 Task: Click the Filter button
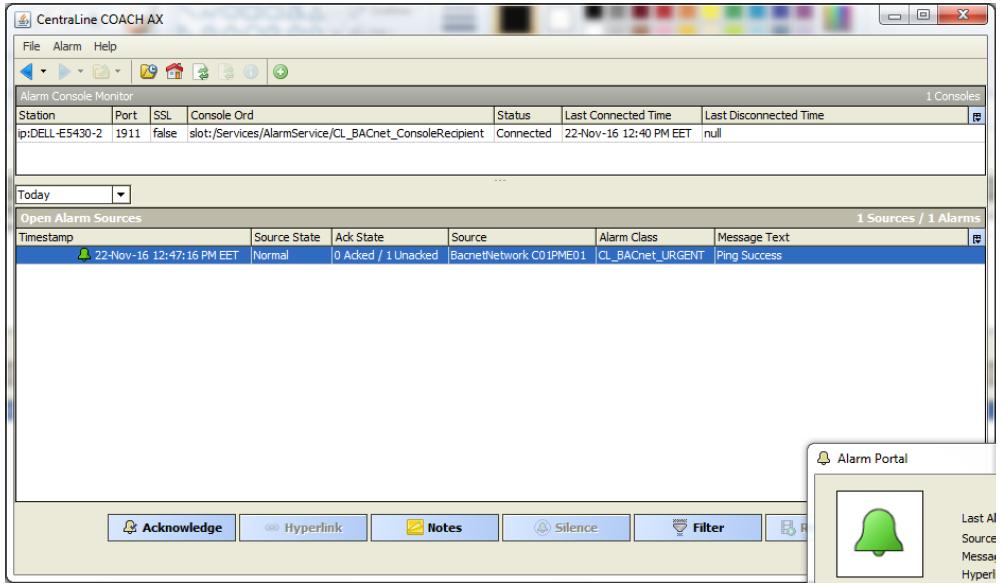click(x=698, y=528)
